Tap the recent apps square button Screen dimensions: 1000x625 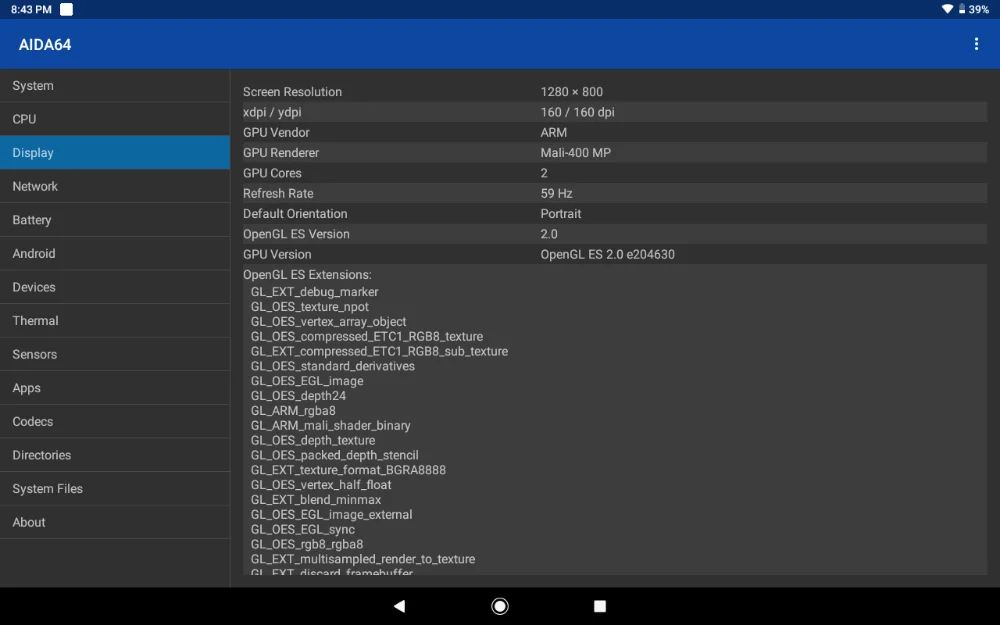(599, 606)
